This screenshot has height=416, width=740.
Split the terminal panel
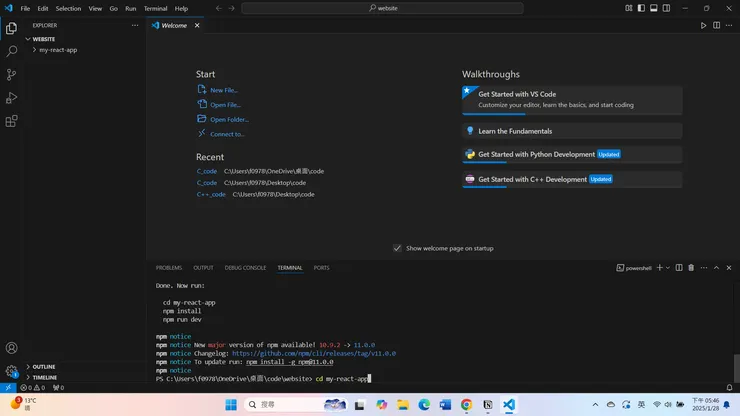(x=679, y=268)
